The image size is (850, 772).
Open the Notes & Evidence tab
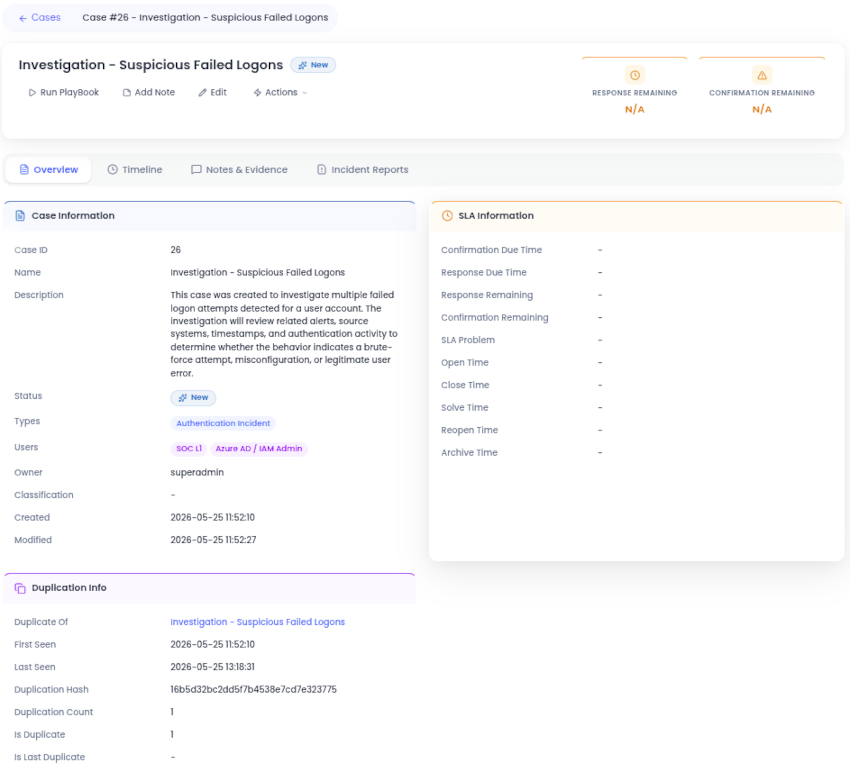point(239,170)
